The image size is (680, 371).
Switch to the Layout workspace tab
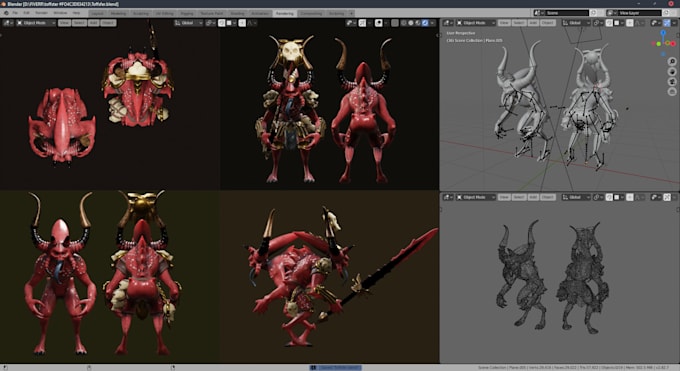(x=98, y=13)
